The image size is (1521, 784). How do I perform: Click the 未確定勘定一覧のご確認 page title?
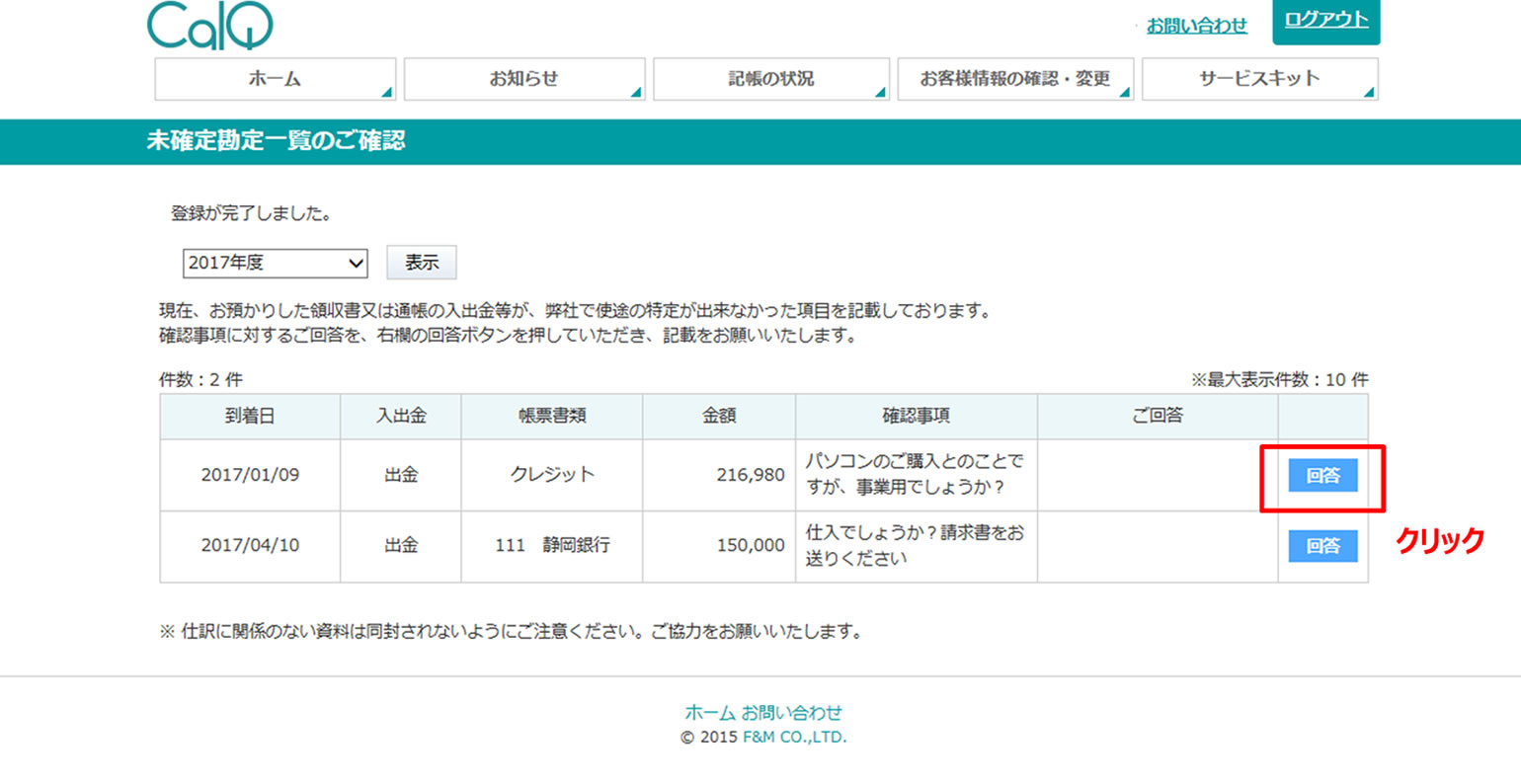tap(276, 141)
